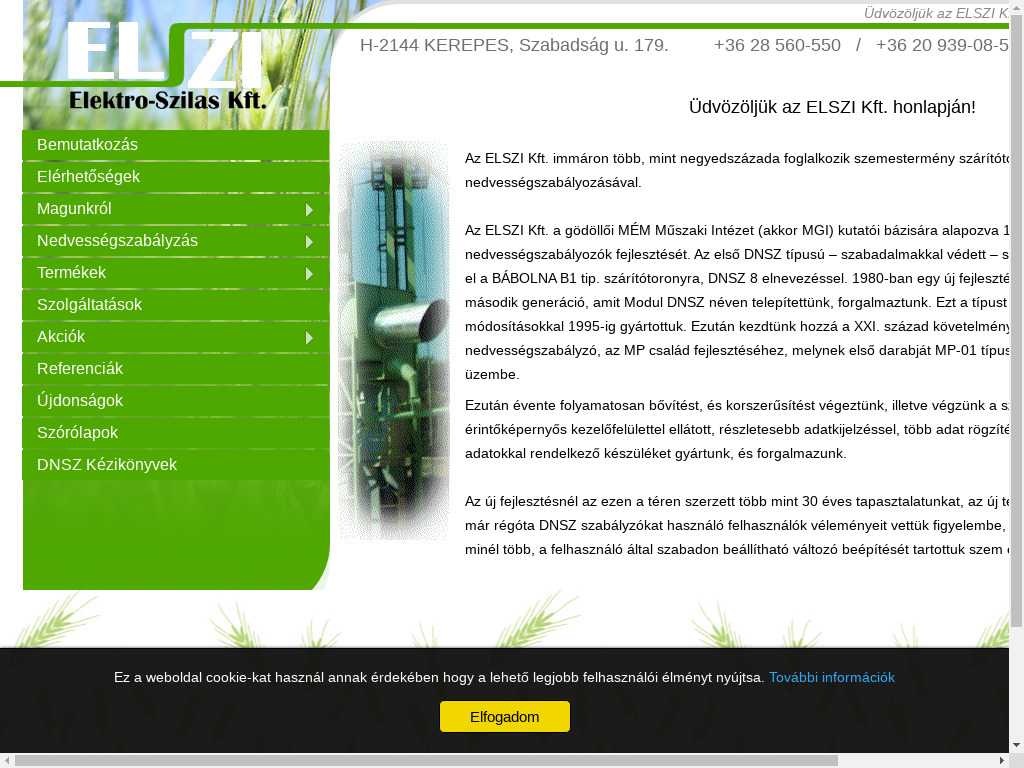The width and height of the screenshot is (1024, 768).
Task: Open the Szolgáltatások page
Action: [176, 305]
